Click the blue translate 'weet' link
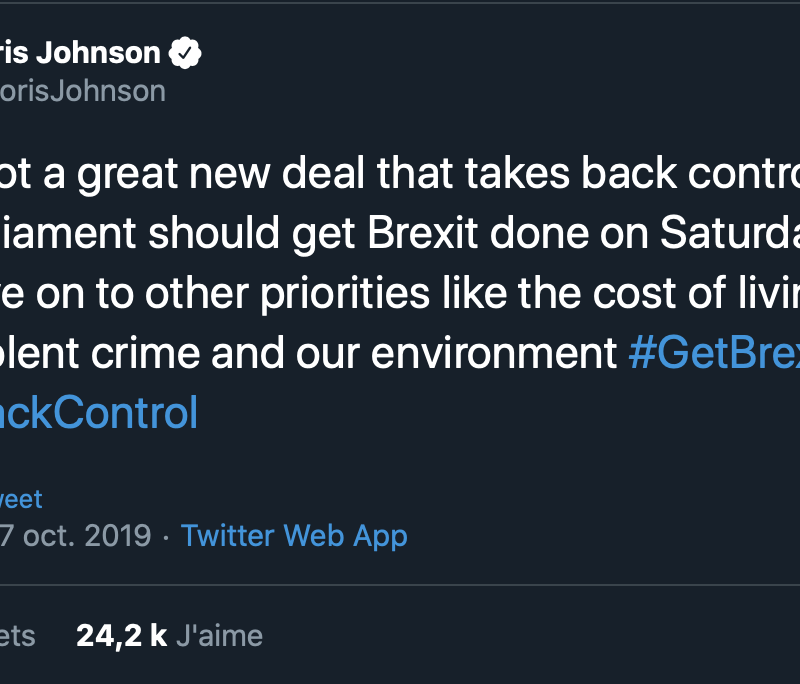800x684 pixels. click(20, 499)
